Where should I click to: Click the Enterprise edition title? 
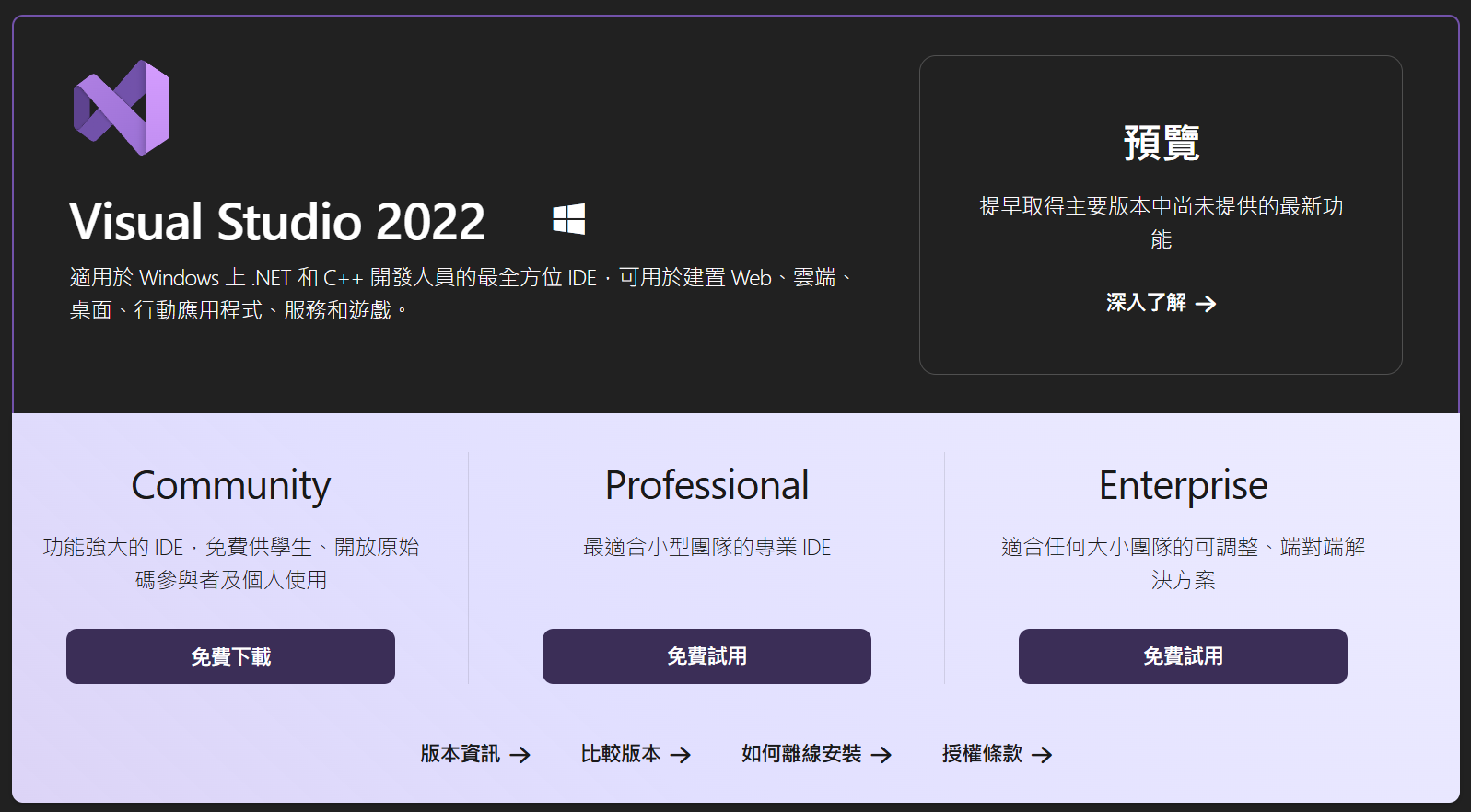(1183, 486)
